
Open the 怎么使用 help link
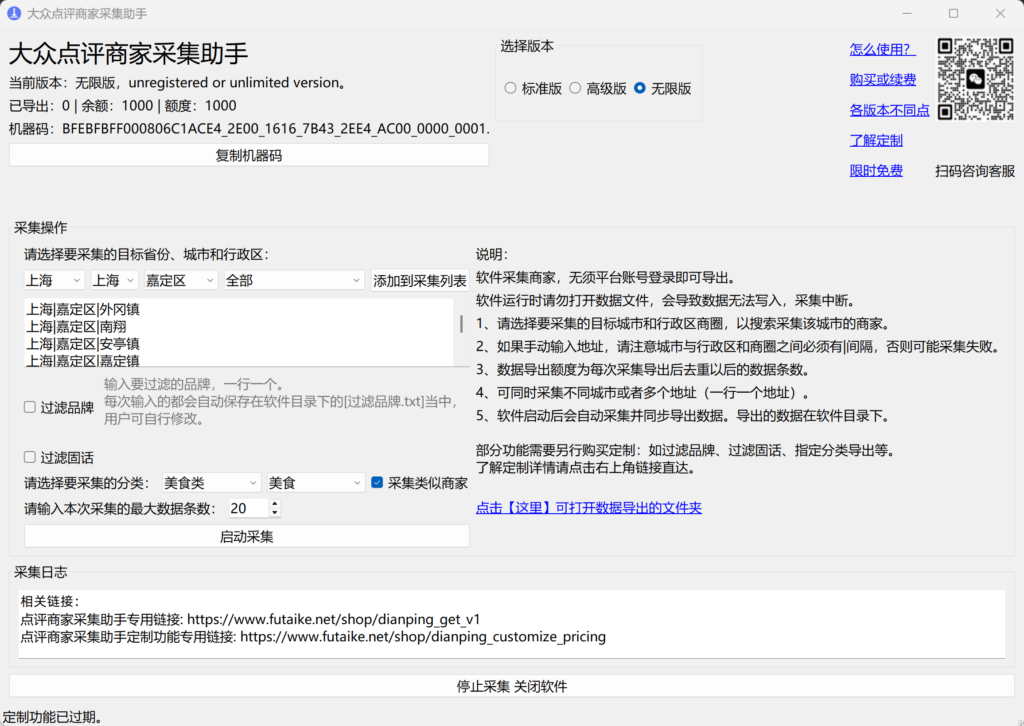(x=882, y=48)
